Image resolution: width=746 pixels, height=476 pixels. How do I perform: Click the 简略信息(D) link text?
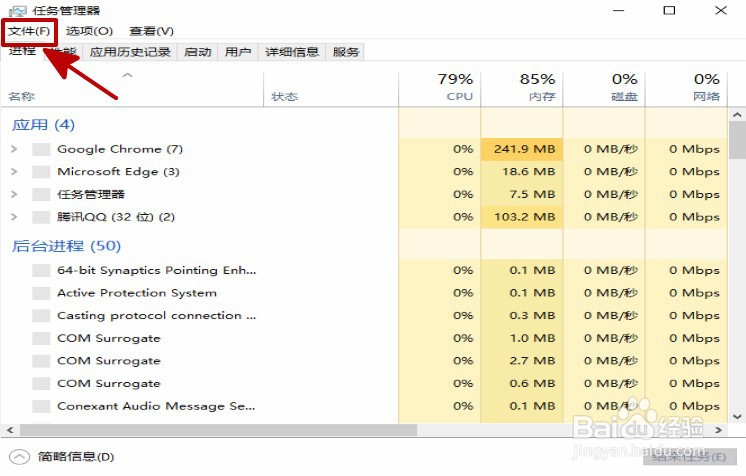76,457
